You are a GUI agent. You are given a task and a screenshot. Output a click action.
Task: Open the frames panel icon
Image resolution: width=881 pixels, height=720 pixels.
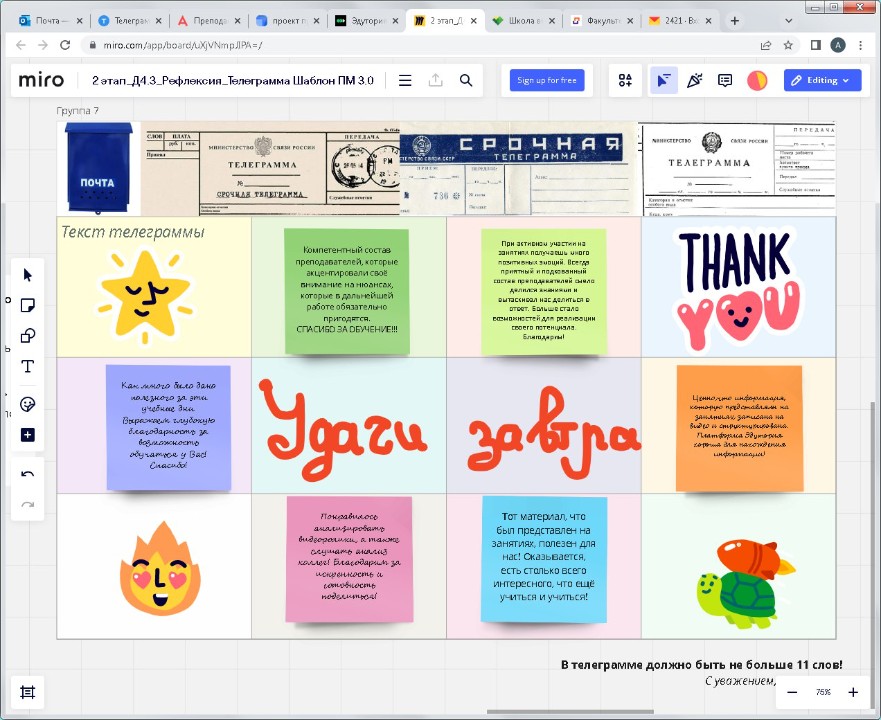click(27, 692)
